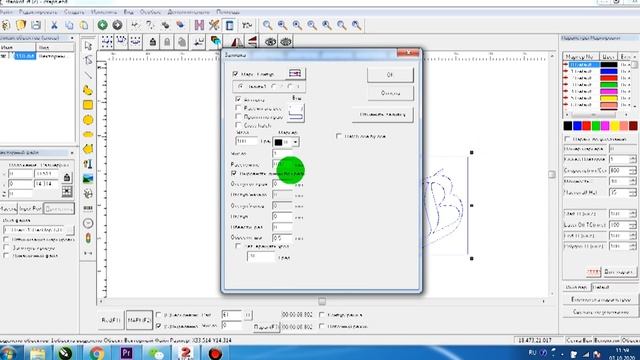Select the yellow Circle drawing tool
The width and height of the screenshot is (640, 360).
[88, 120]
